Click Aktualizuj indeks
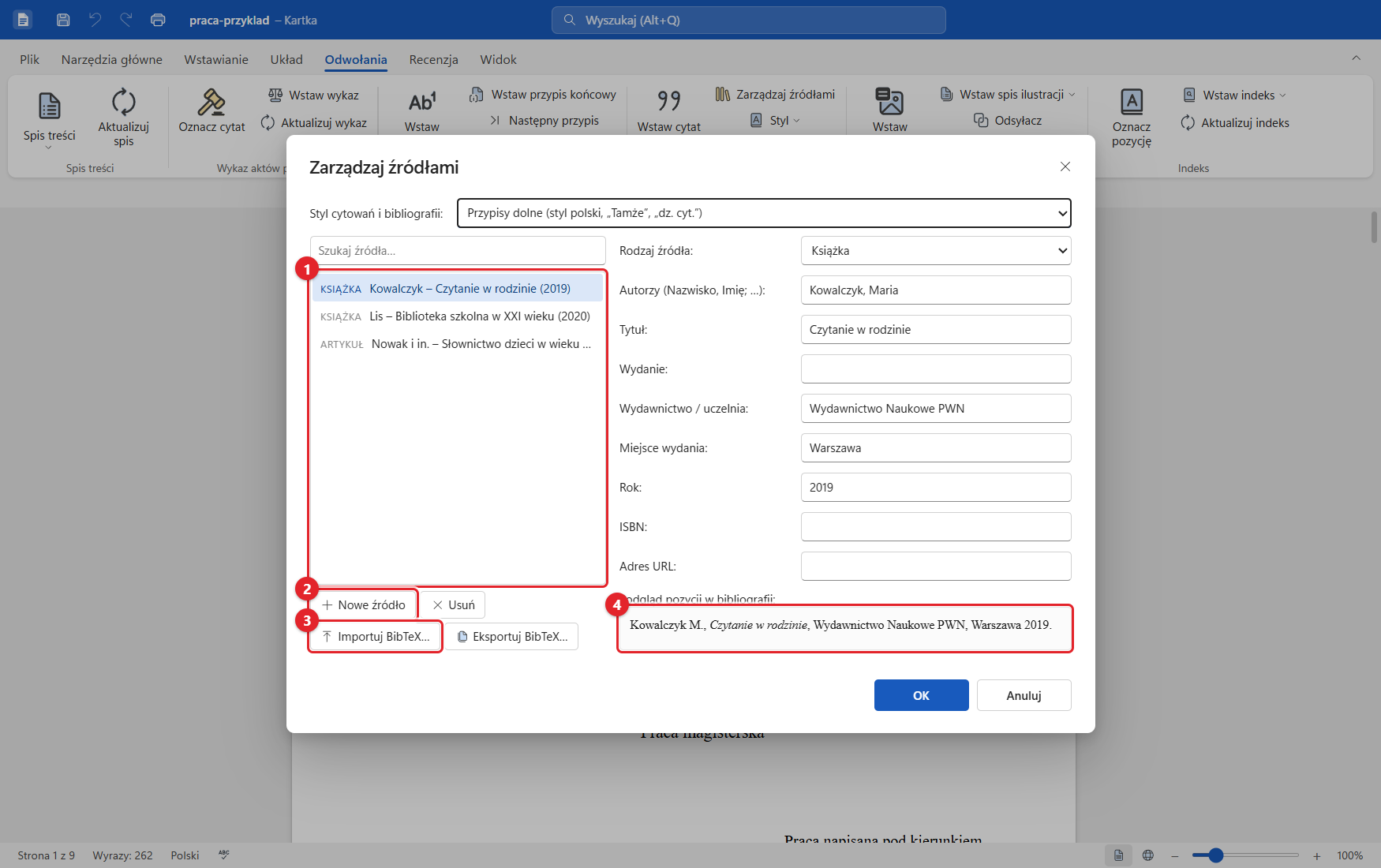Screen dimensions: 1381x868 click(x=1235, y=123)
